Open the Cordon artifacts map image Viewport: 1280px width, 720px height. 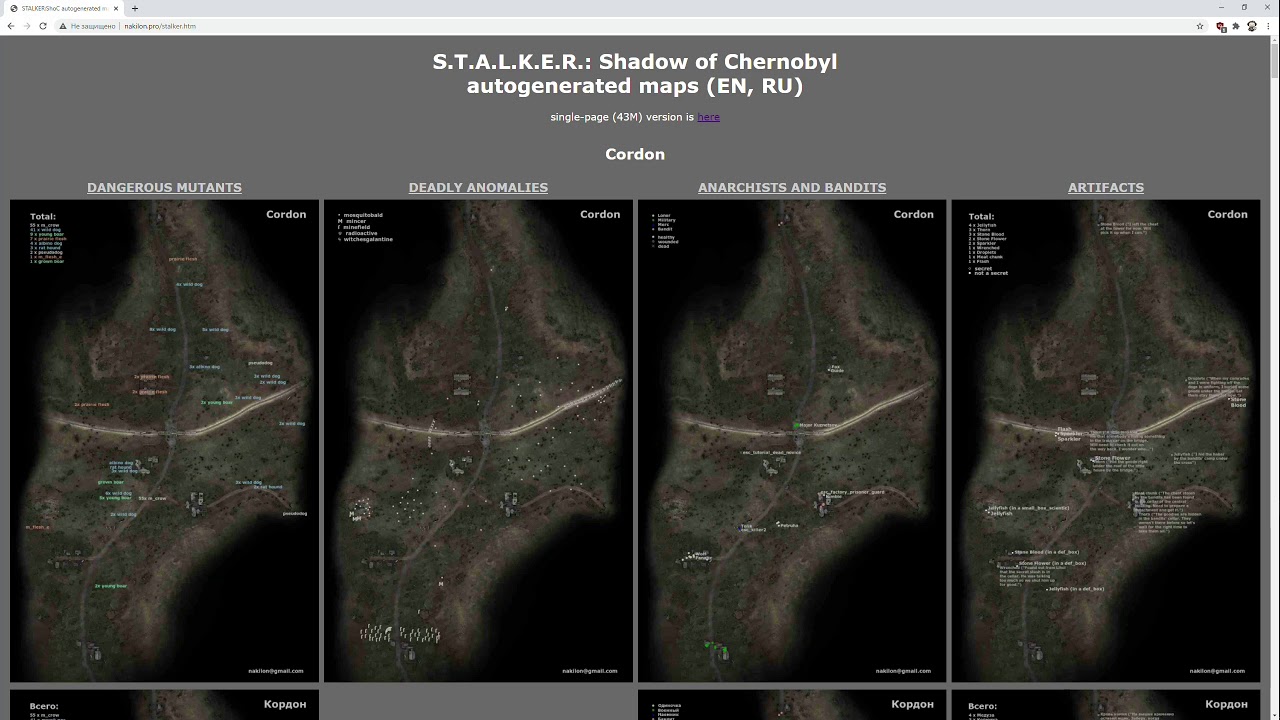[x=1106, y=441]
